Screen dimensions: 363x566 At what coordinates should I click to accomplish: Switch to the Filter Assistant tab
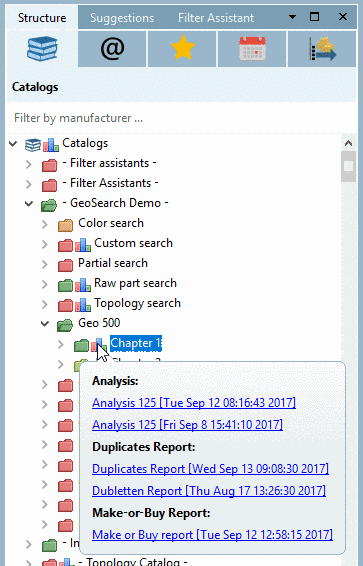216,18
